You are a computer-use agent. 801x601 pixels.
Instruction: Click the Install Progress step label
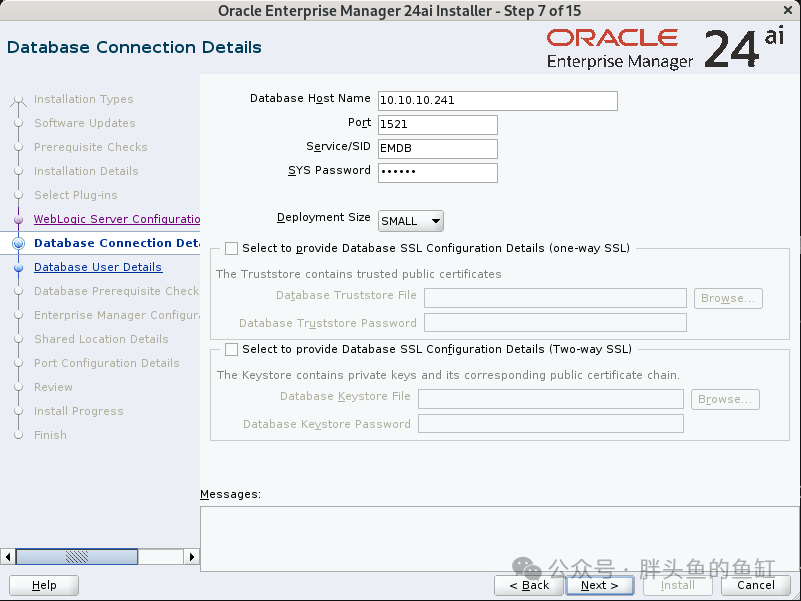point(79,411)
